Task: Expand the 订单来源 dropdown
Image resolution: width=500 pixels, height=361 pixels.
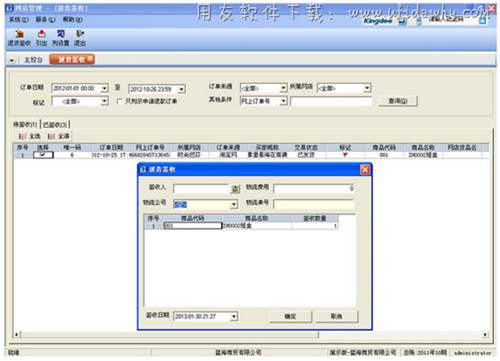Action: pos(283,88)
